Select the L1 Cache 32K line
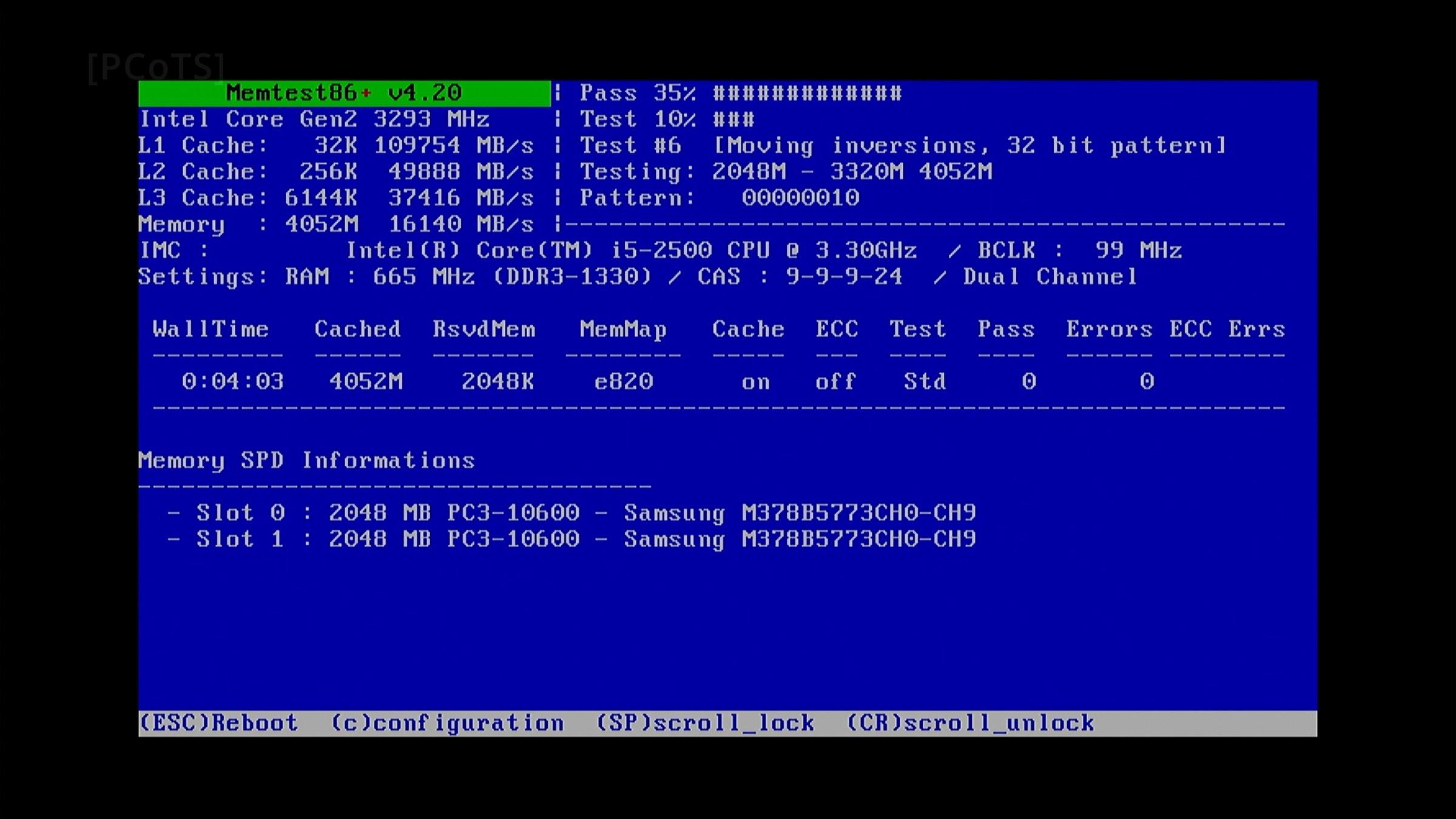 tap(336, 146)
